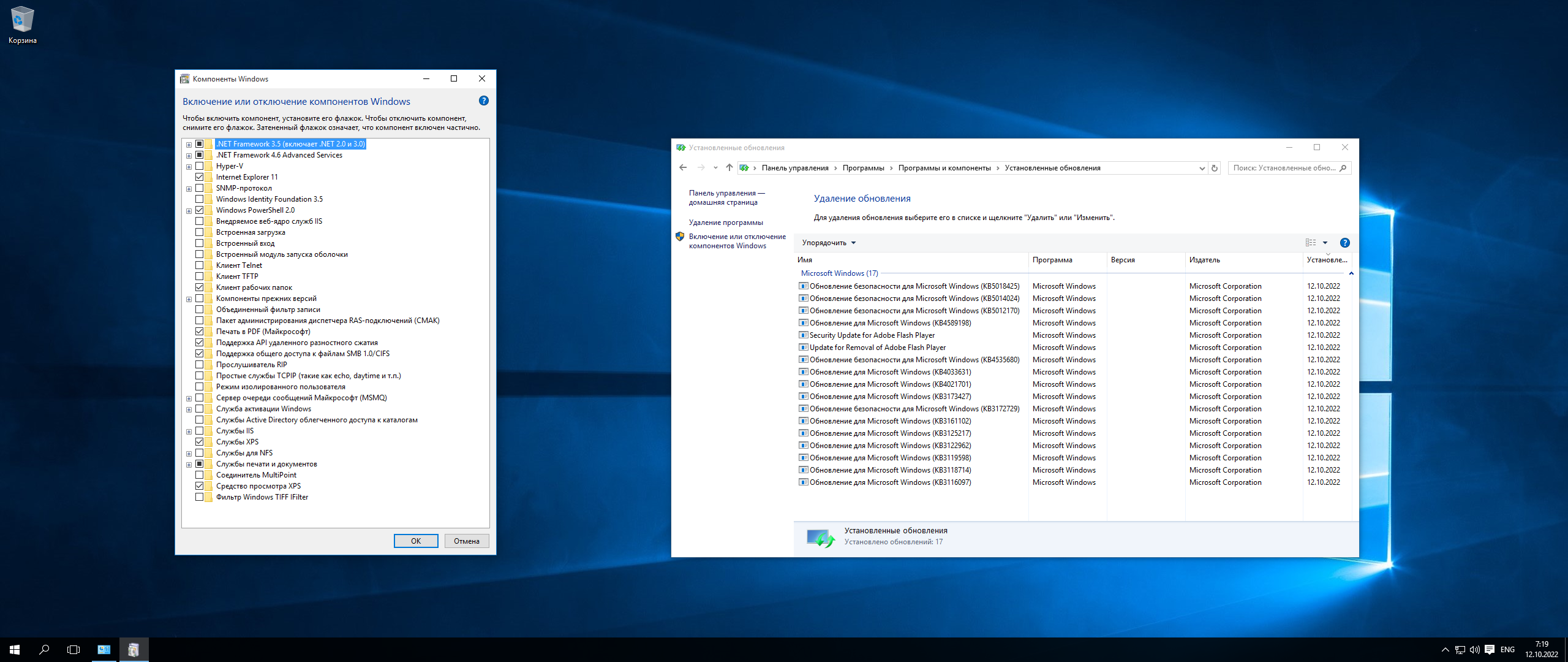The width and height of the screenshot is (1568, 662).
Task: Open the notification center icon
Action: click(x=1490, y=650)
